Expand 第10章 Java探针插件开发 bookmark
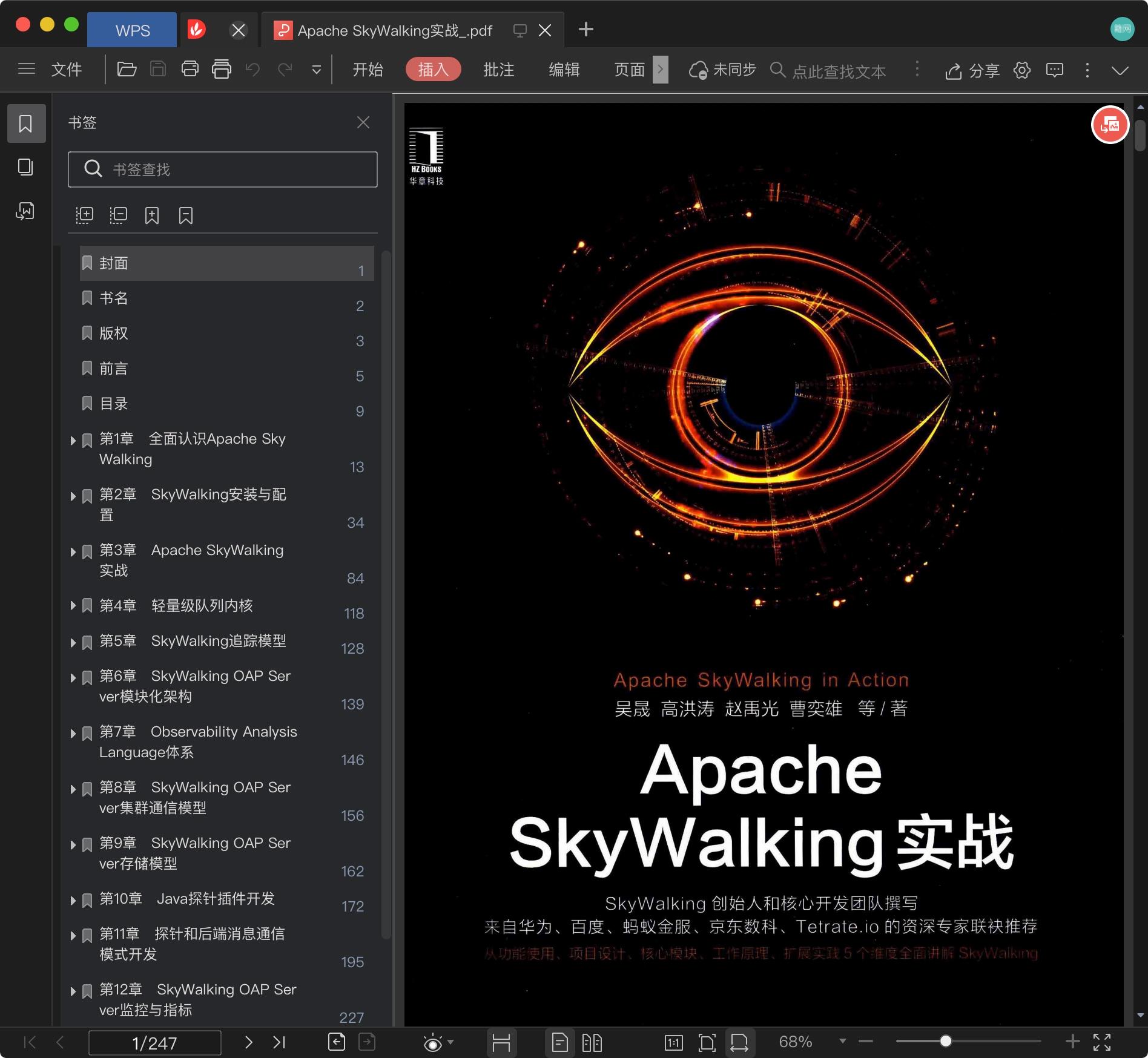The height and width of the screenshot is (1058, 1148). [73, 901]
